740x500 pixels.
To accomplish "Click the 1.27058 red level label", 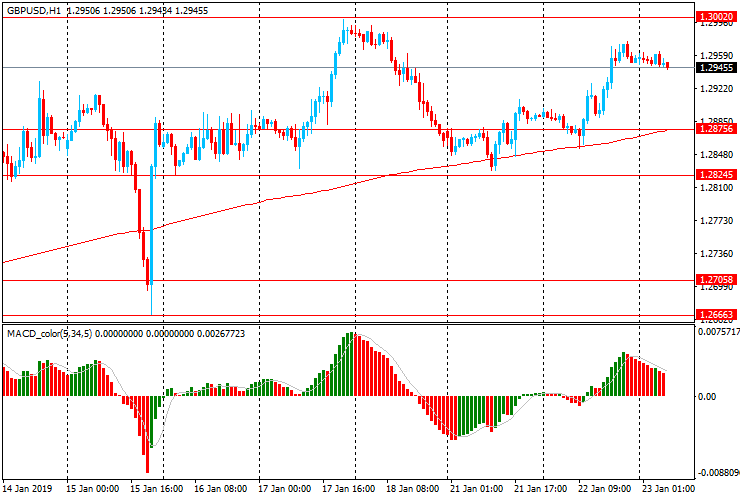I will (x=716, y=280).
